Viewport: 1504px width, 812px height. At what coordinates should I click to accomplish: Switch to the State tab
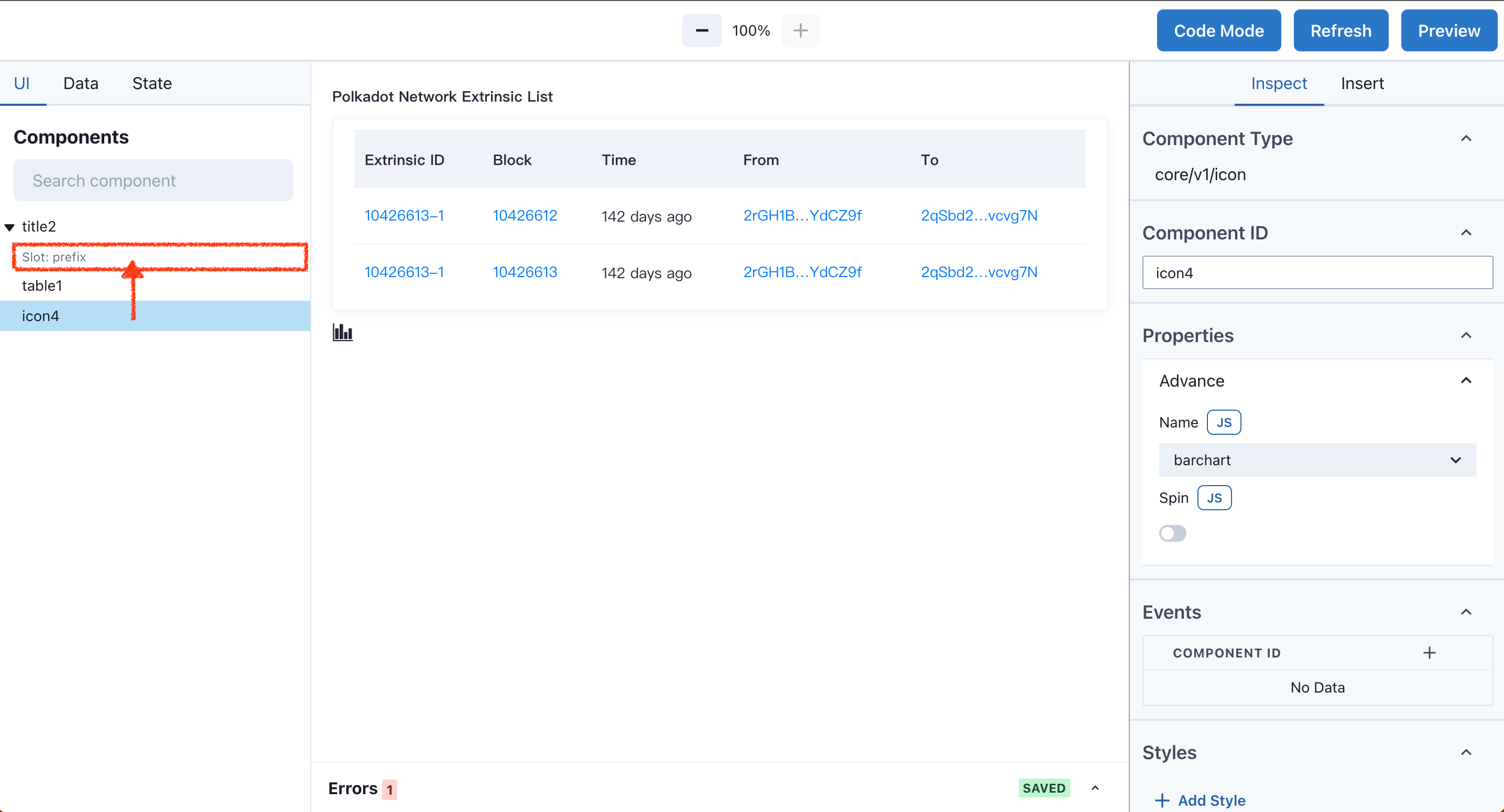coord(152,83)
